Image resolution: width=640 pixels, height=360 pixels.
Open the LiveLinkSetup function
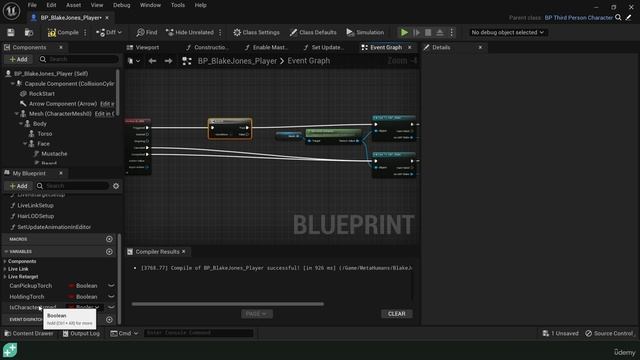tap(35, 205)
